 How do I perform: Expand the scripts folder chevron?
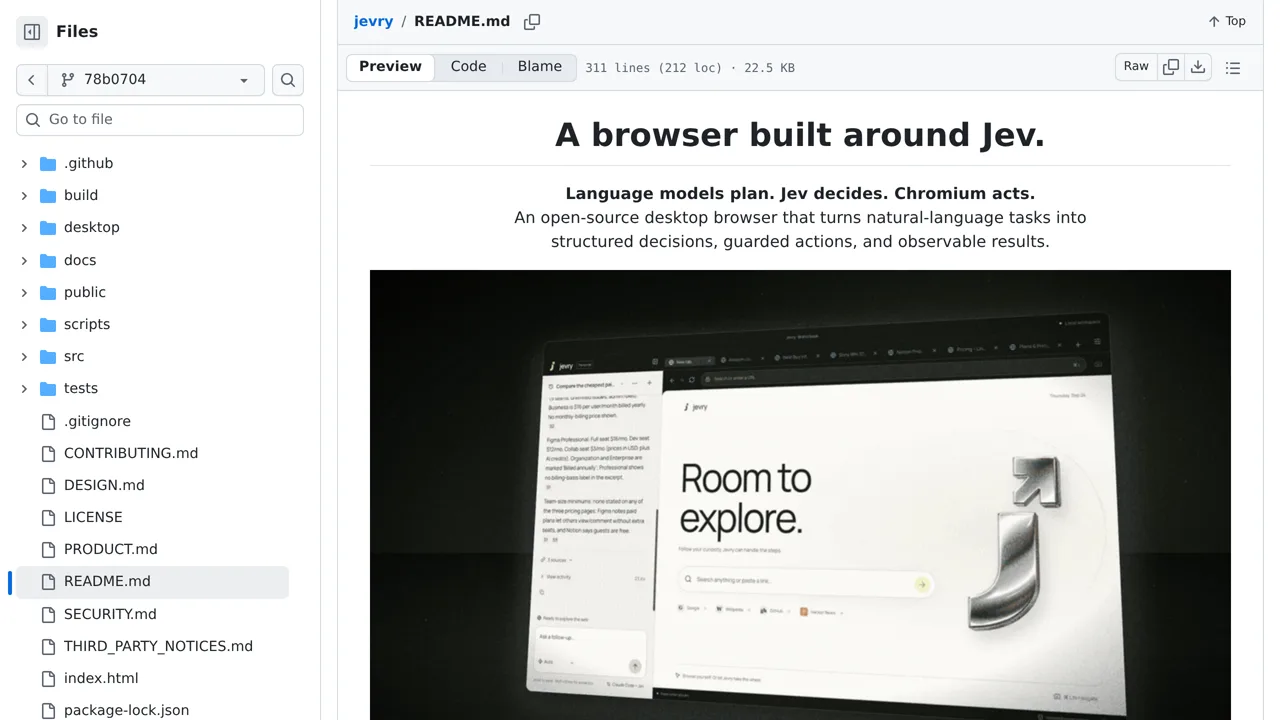point(24,325)
